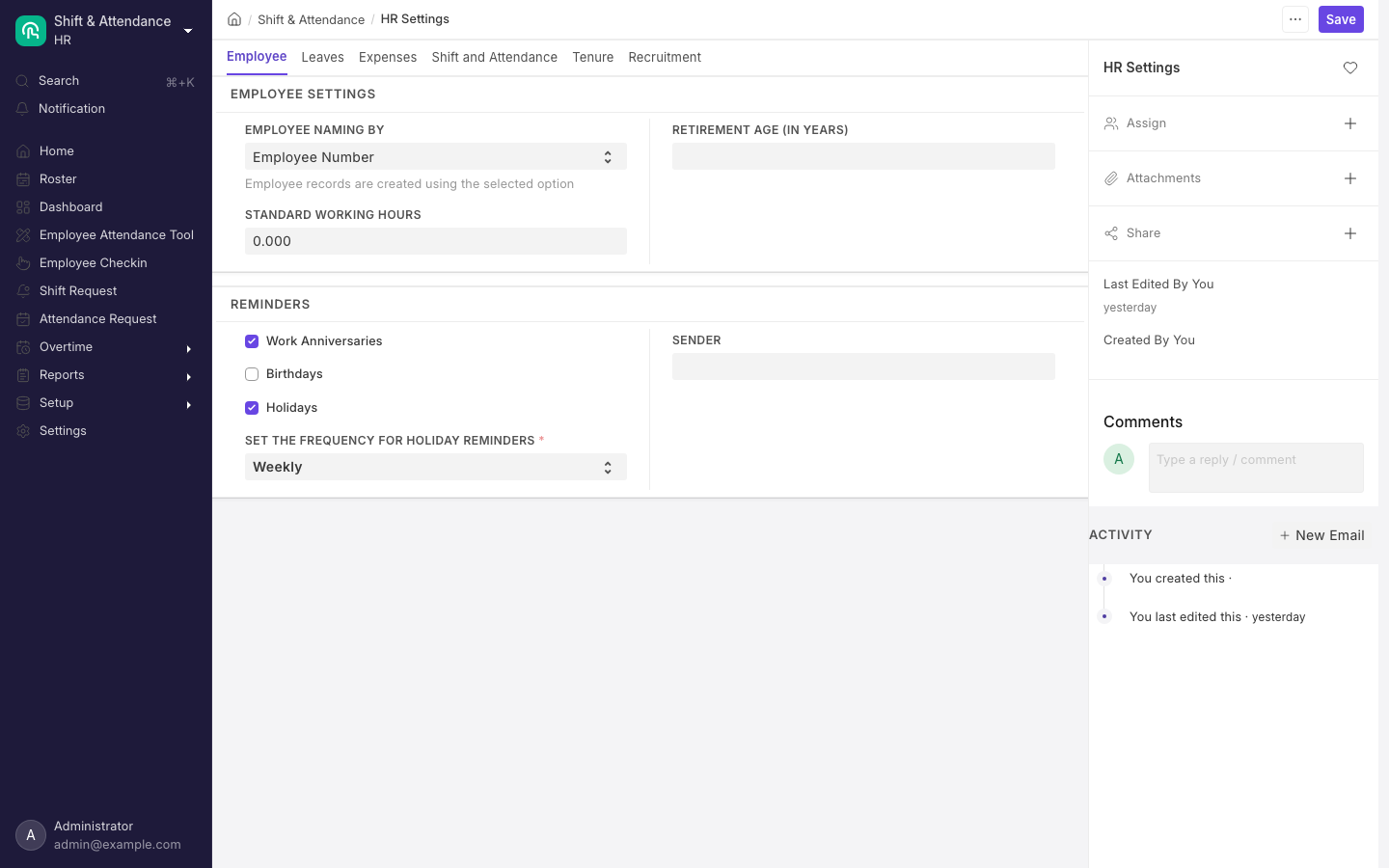
Task: Click the Roster calendar icon in sidebar
Action: click(x=23, y=179)
